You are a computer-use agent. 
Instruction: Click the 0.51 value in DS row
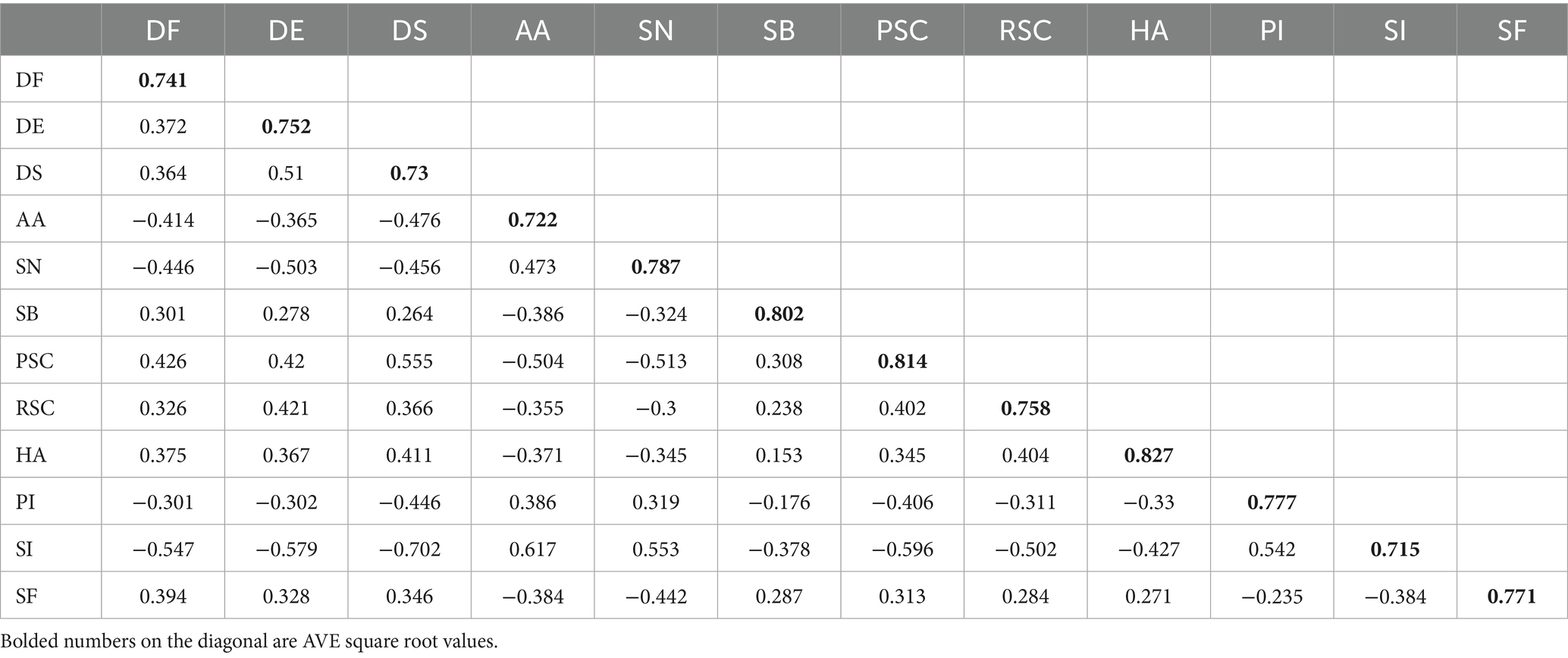[287, 173]
